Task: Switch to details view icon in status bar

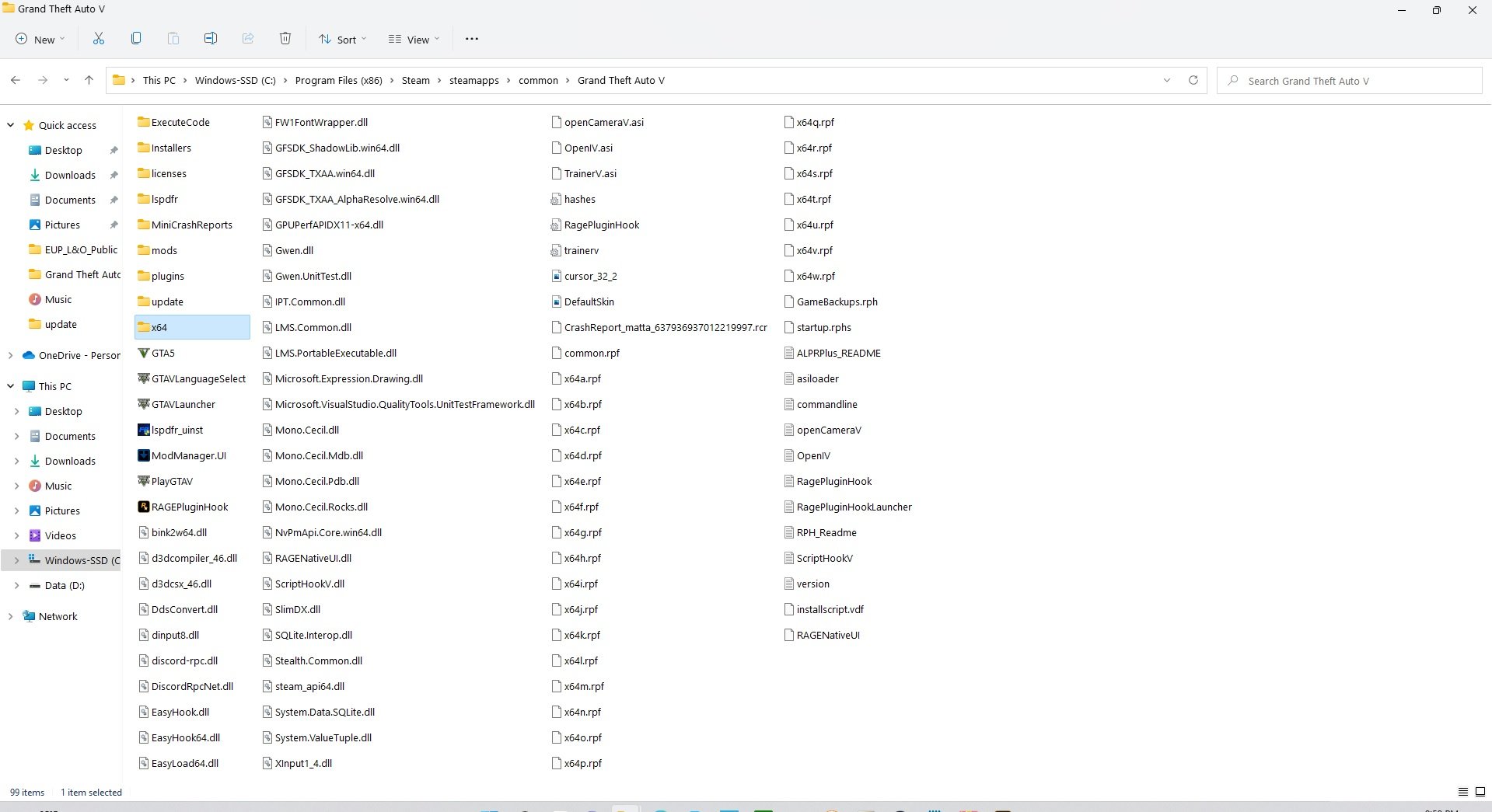Action: (x=1462, y=792)
